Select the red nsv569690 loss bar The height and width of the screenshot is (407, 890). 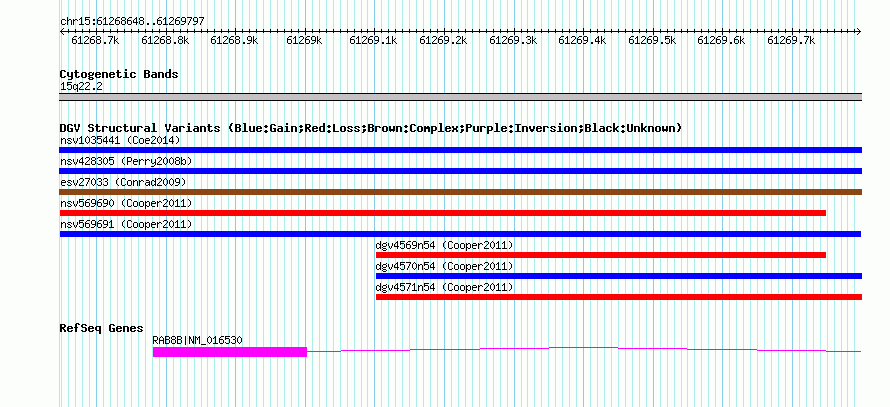tap(443, 213)
